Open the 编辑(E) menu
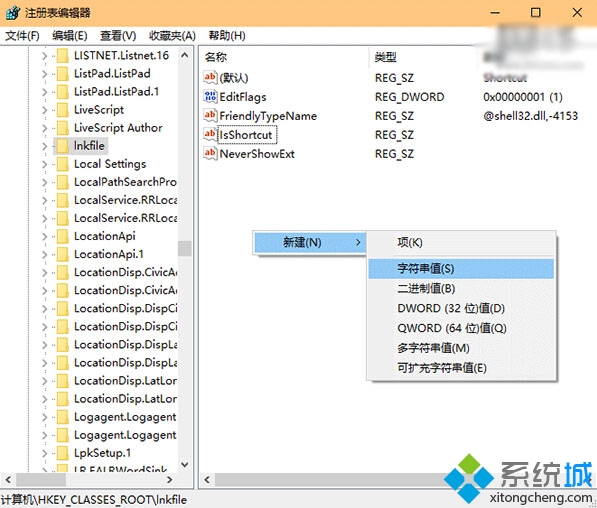 coord(70,36)
